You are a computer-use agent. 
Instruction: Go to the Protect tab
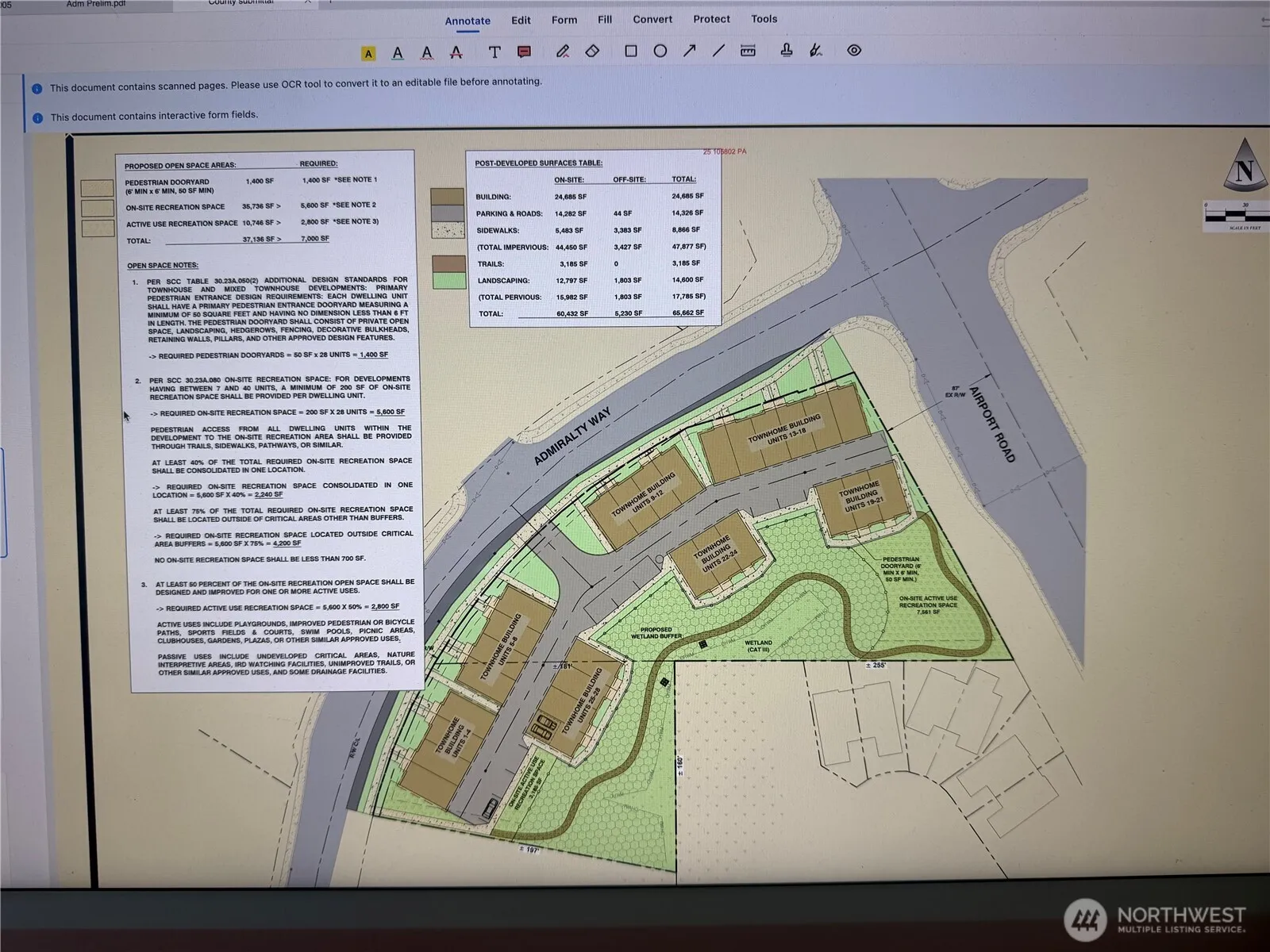tap(711, 19)
